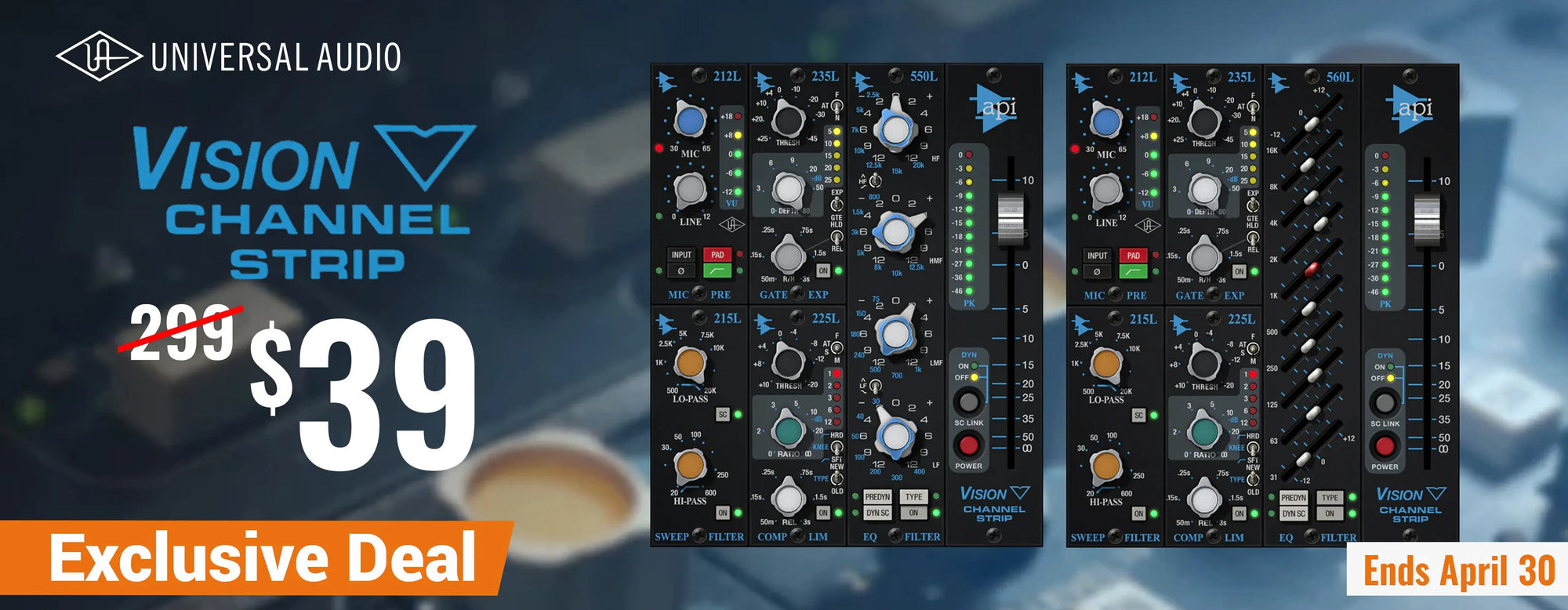
Task: Click the orange LO-PASS knob on left strip
Action: (689, 364)
